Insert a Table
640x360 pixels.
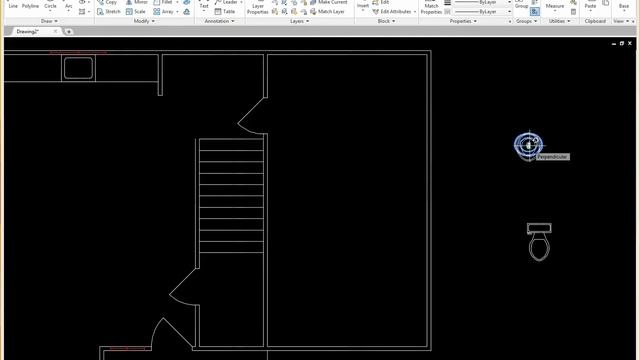pos(224,11)
